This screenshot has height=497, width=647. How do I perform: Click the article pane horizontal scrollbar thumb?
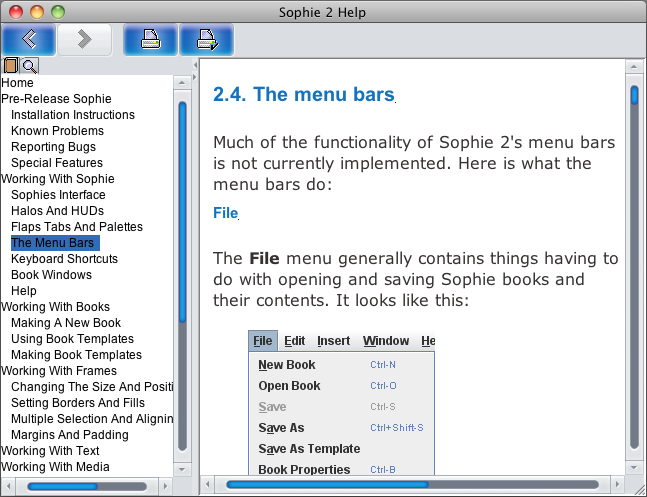(327, 485)
